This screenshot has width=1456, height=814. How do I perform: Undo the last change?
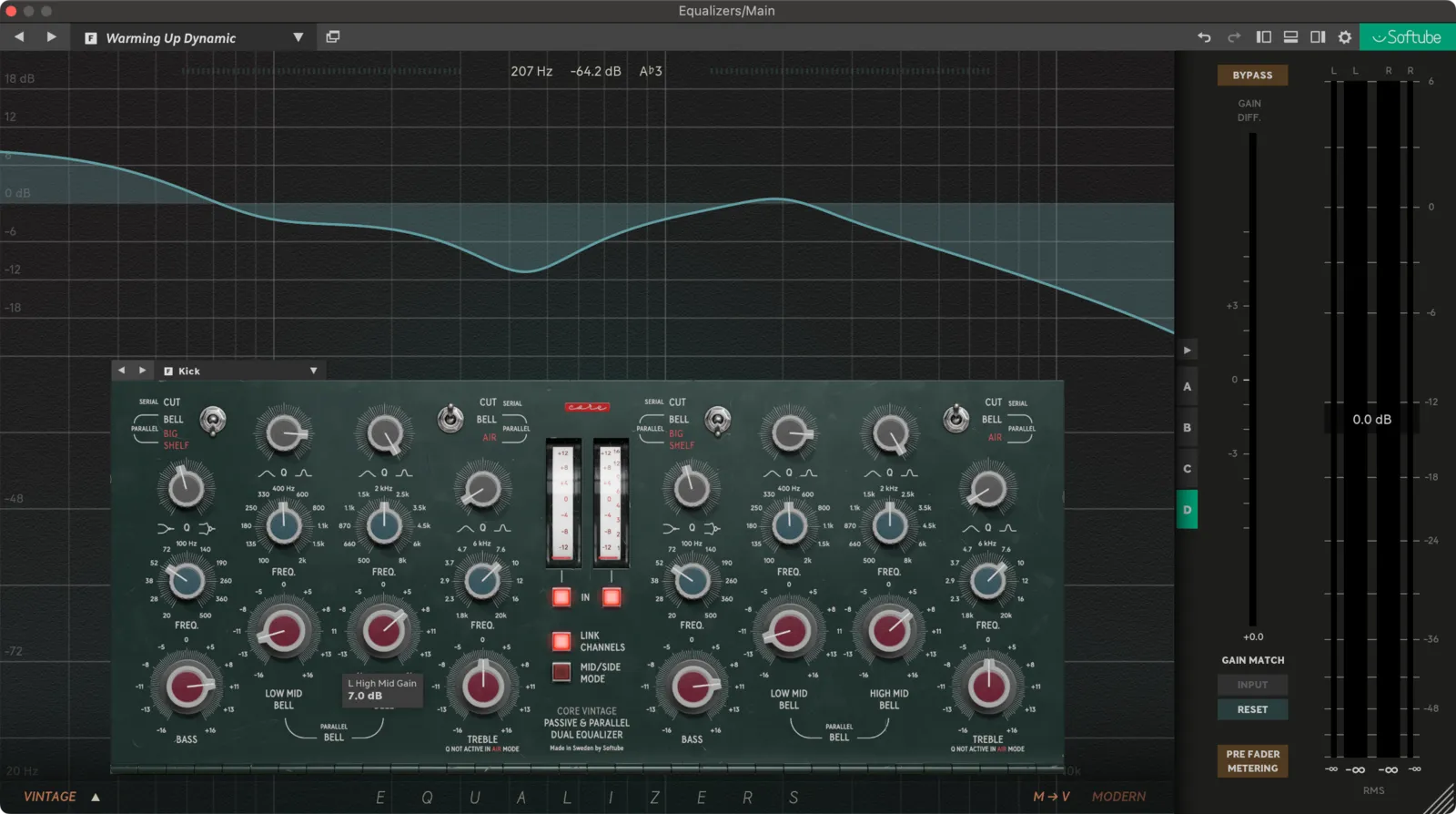click(1204, 37)
